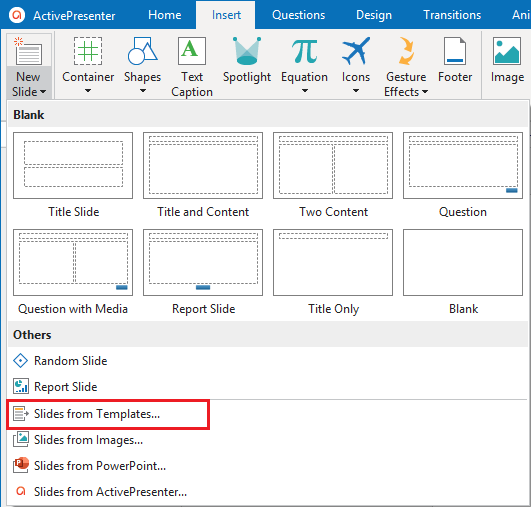The height and width of the screenshot is (507, 531).
Task: Select Slides from Images...
Action: click(268, 440)
